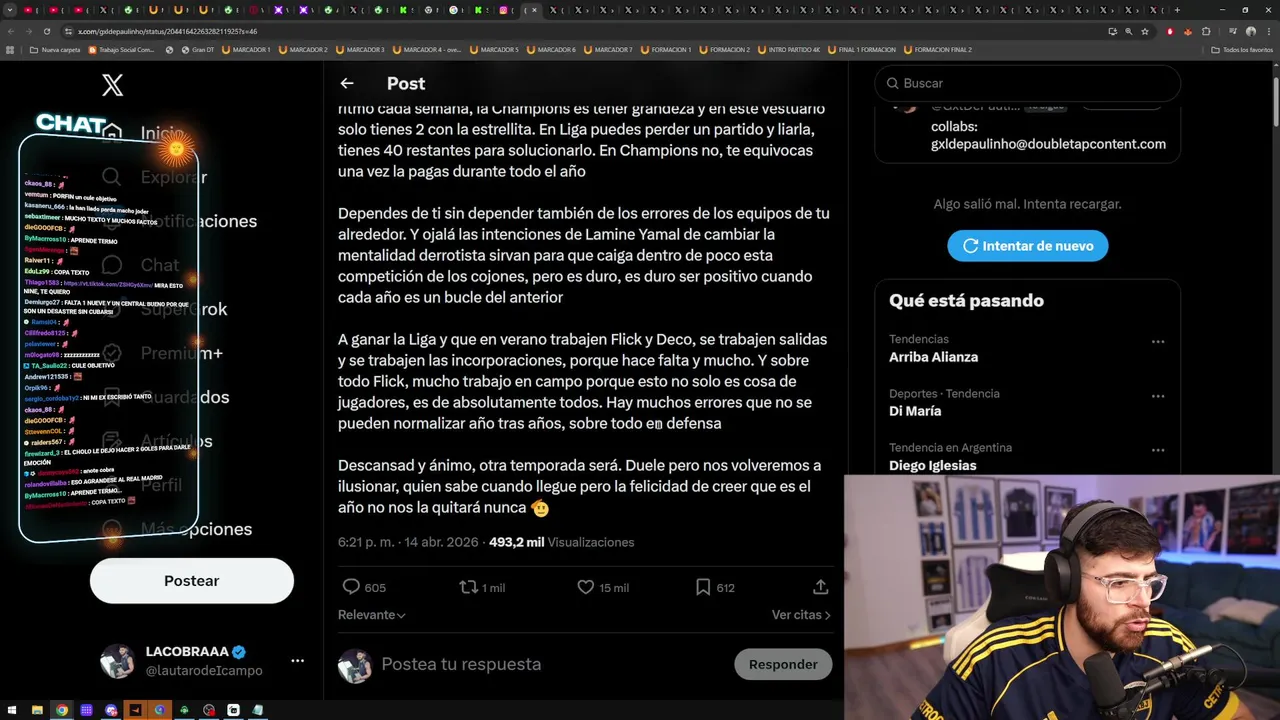Open INTRO PARTIDO 4K bookmark
Image resolution: width=1280 pixels, height=720 pixels.
(x=789, y=49)
